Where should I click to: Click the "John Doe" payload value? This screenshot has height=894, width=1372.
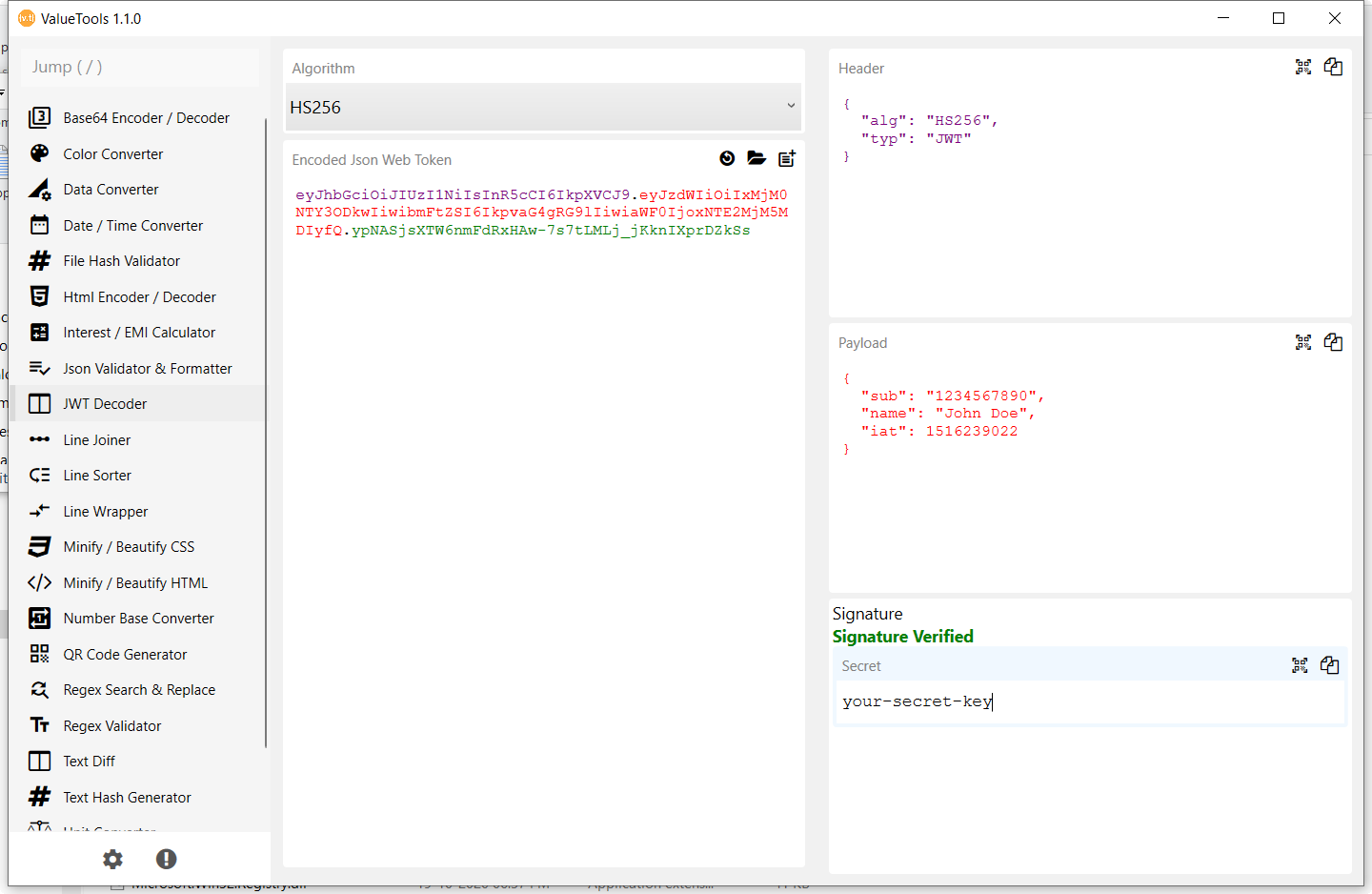(981, 414)
